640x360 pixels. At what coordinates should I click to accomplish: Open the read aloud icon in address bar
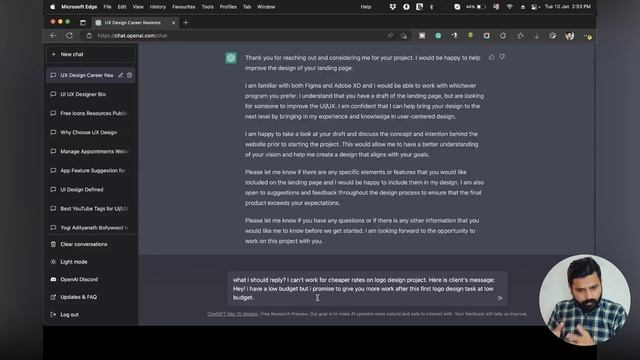(x=390, y=36)
